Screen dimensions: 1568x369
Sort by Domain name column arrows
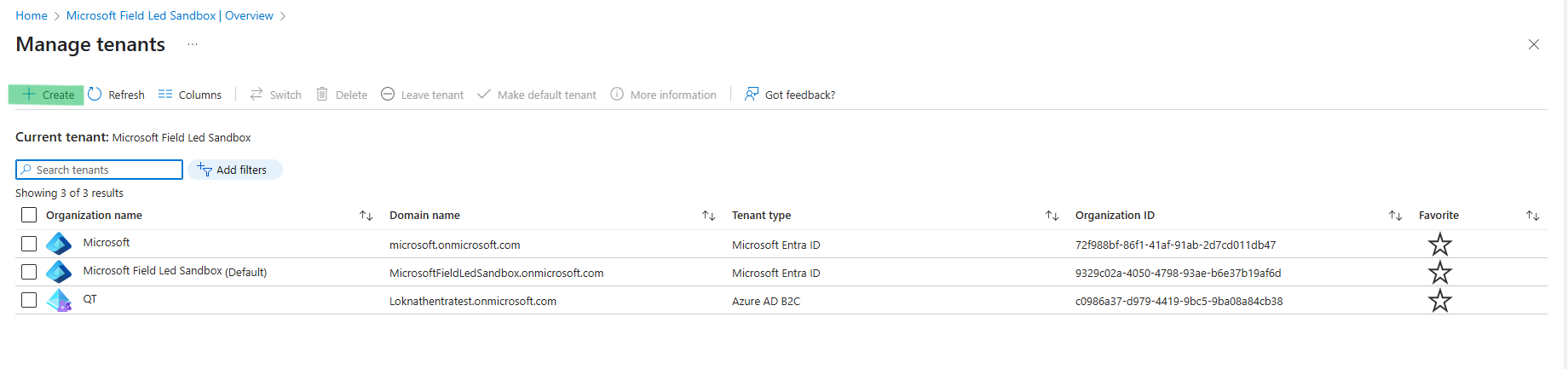(709, 216)
